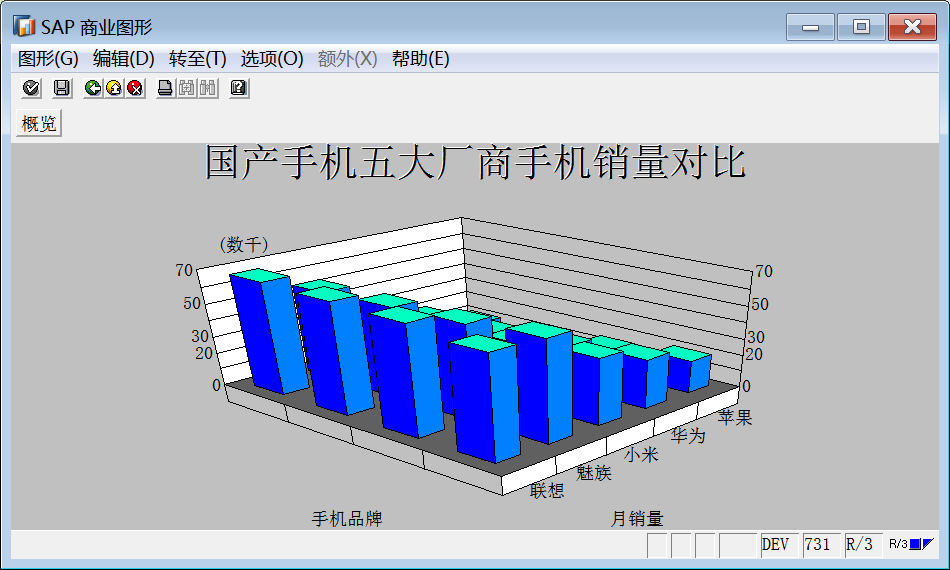Click the 731 status bar field
This screenshot has height=570, width=950.
[x=822, y=545]
